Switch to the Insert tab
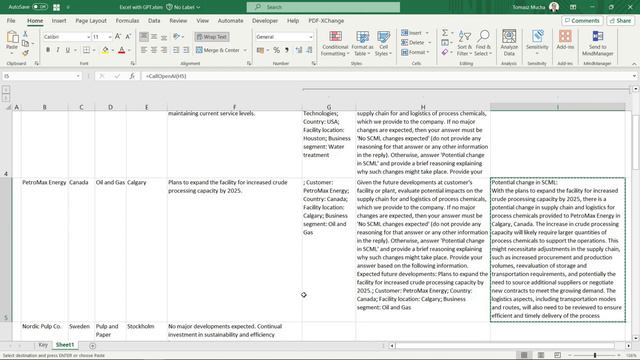Screen dimensions: 640x360 [59, 20]
